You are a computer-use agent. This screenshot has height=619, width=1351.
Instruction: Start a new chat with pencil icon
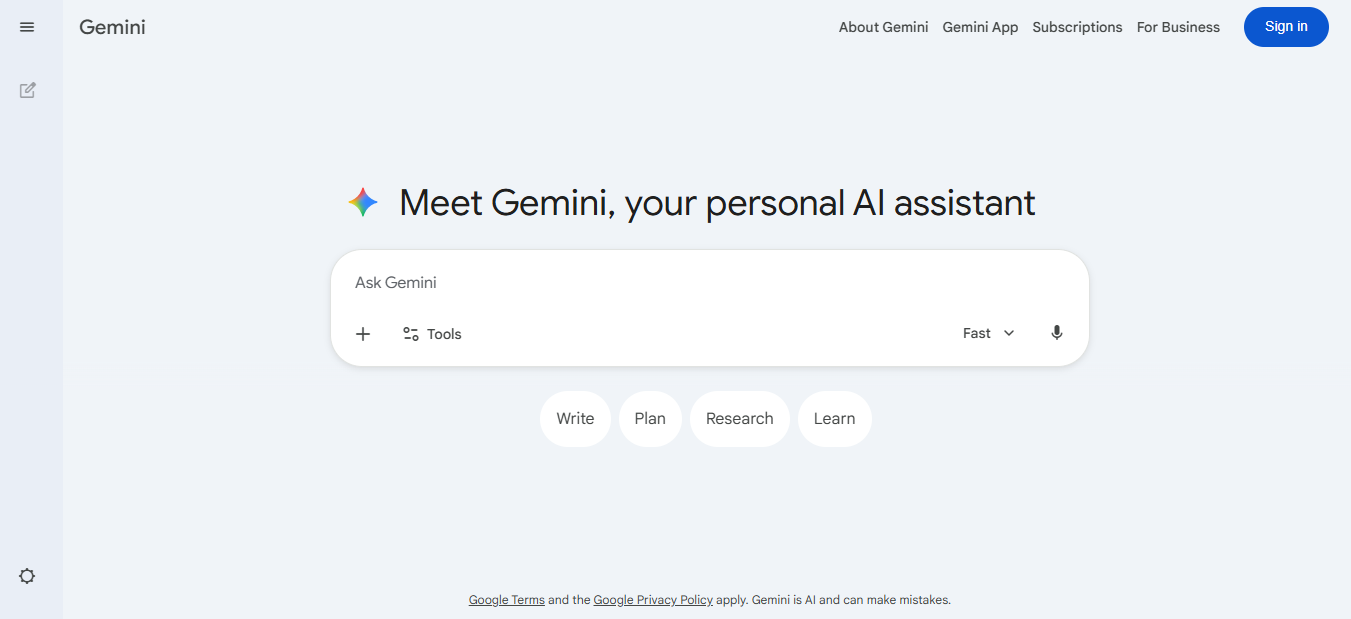tap(28, 90)
